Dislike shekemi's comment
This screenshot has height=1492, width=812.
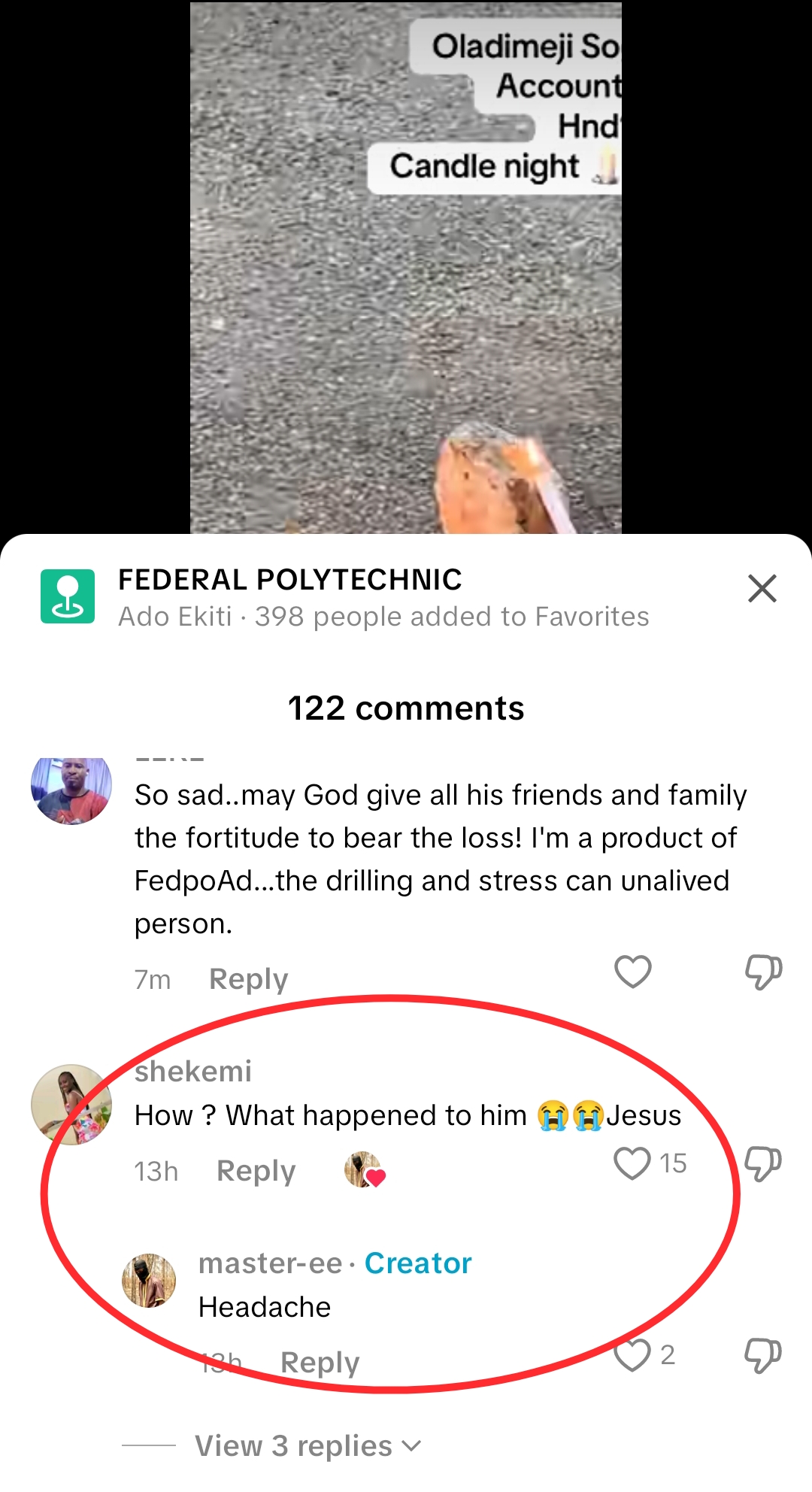pos(763,1163)
